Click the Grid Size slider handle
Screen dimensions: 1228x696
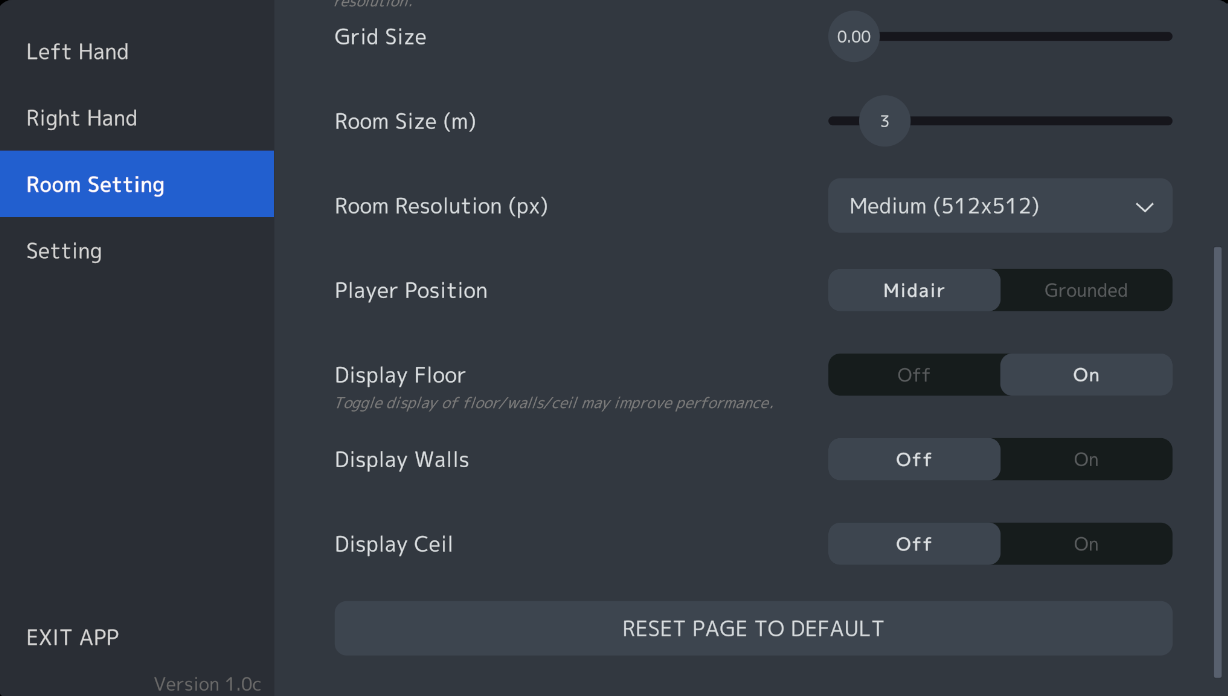(854, 37)
